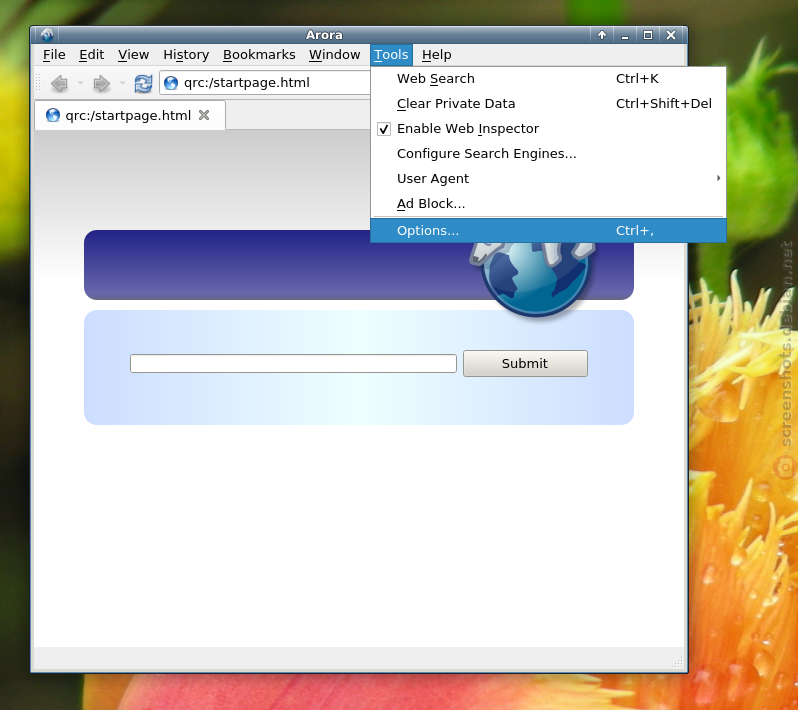The height and width of the screenshot is (710, 798).
Task: Open the Window menu
Action: click(x=334, y=54)
